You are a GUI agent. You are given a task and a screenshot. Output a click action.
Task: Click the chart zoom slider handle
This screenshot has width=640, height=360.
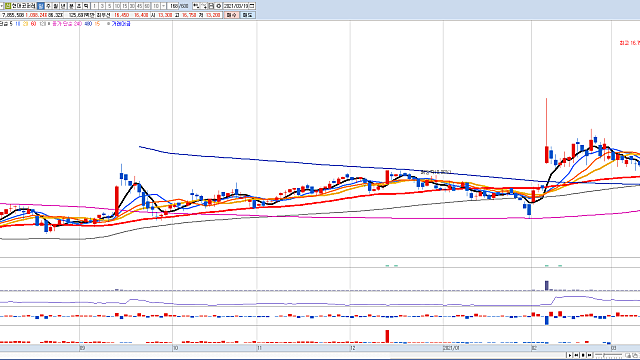point(604,355)
